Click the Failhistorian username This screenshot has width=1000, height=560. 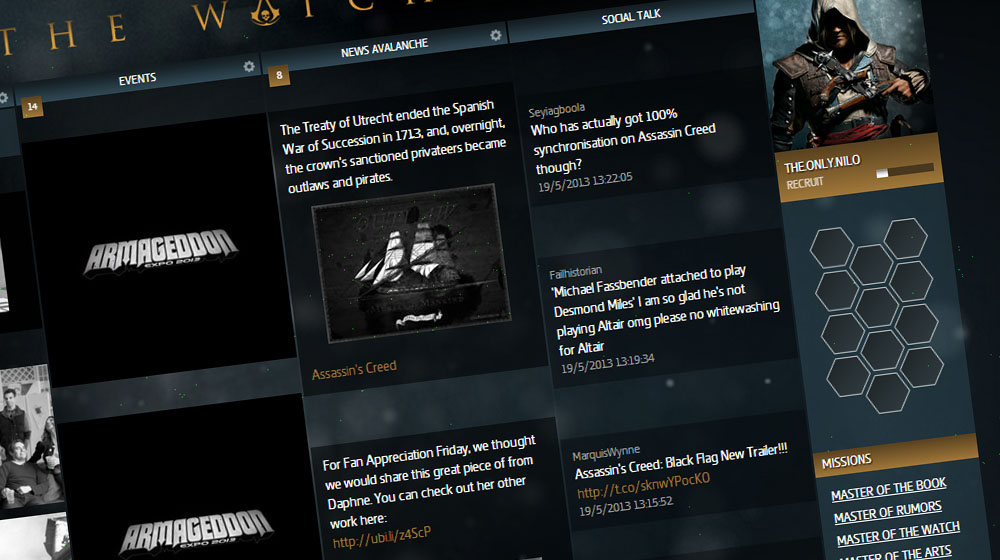(575, 272)
